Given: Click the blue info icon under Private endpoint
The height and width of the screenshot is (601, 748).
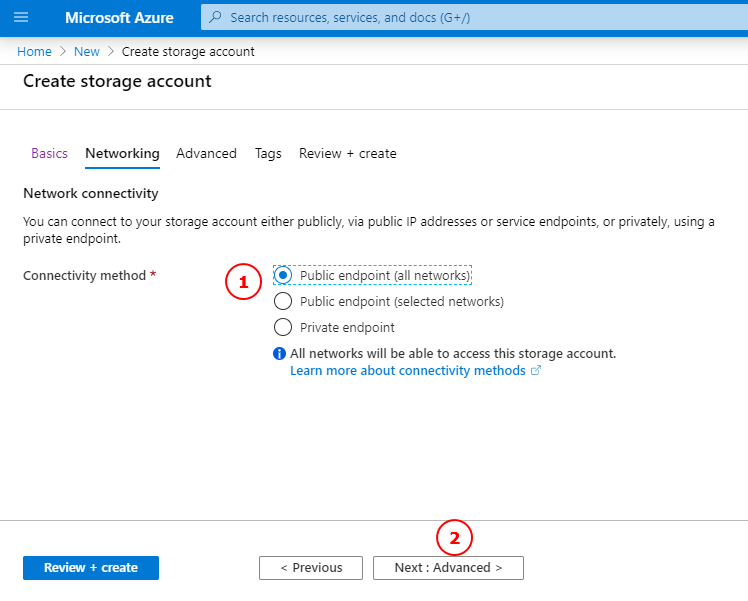Looking at the screenshot, I should [280, 353].
